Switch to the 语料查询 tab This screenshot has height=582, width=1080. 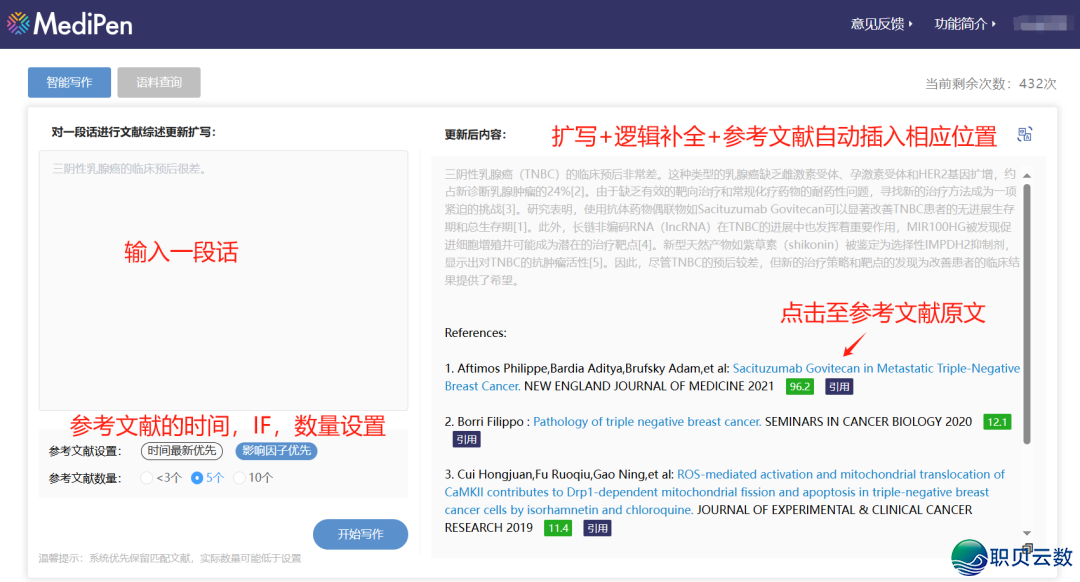pyautogui.click(x=159, y=82)
